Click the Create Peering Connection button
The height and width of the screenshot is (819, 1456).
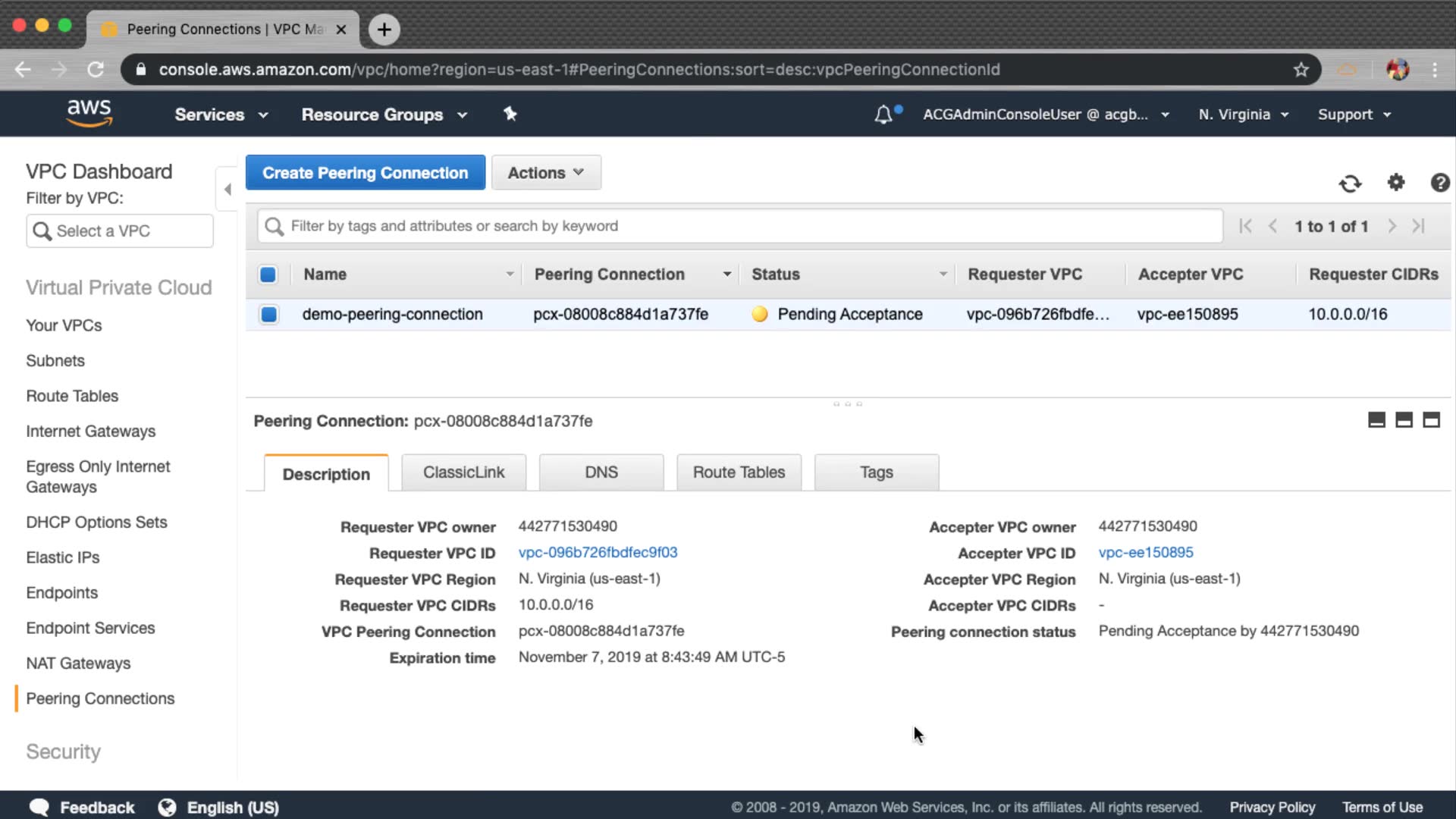[366, 173]
